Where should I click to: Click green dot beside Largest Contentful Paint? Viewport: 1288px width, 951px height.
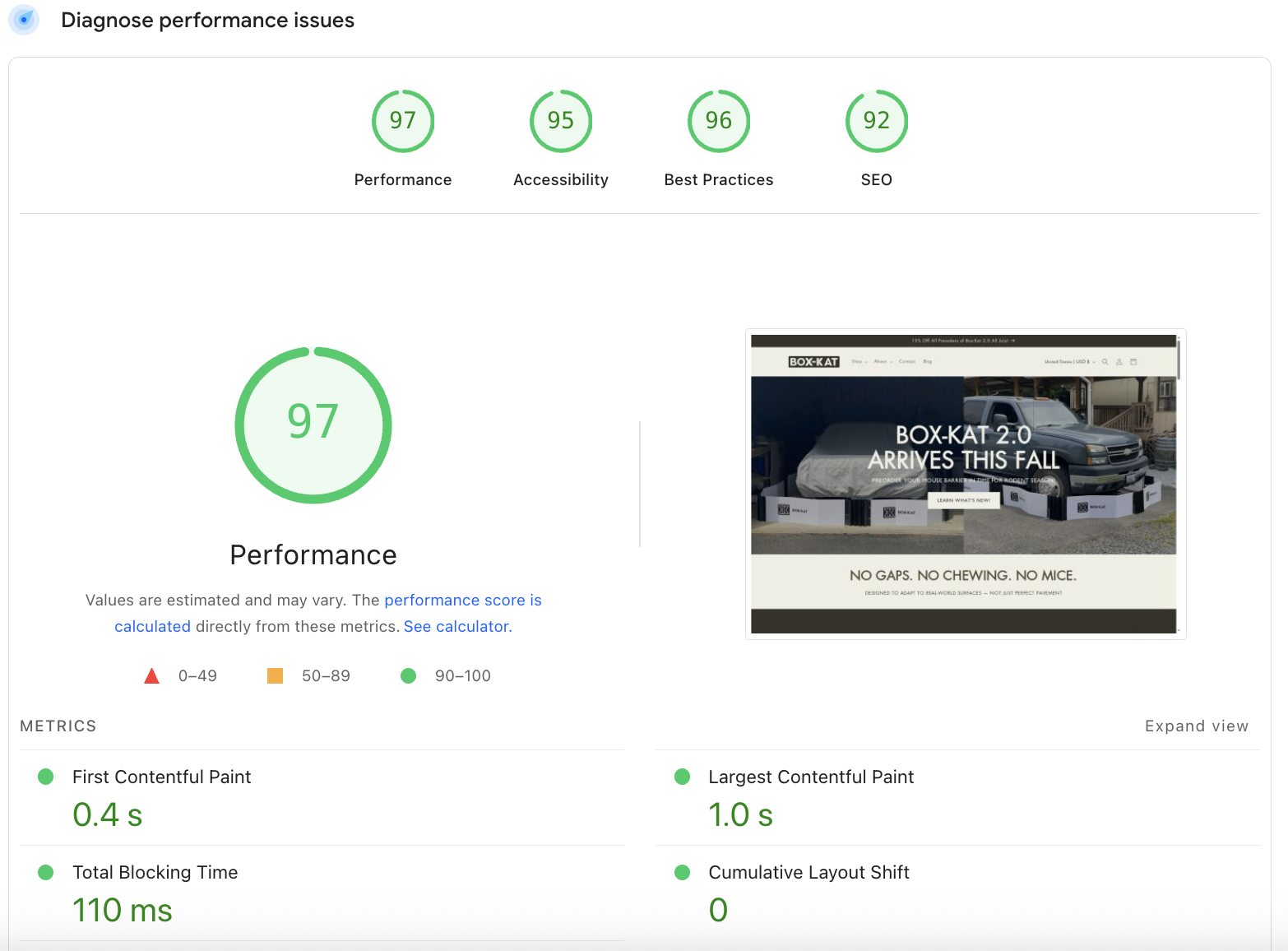tap(683, 776)
